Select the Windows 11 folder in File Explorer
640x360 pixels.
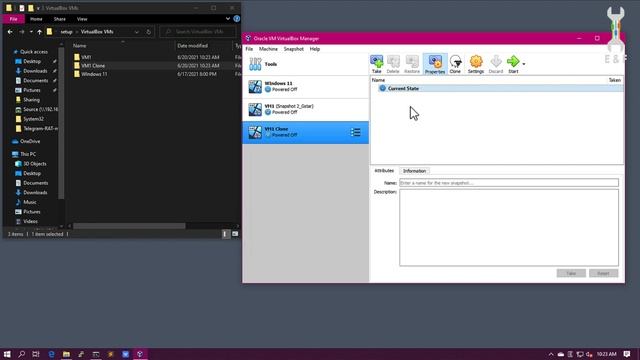click(x=94, y=74)
